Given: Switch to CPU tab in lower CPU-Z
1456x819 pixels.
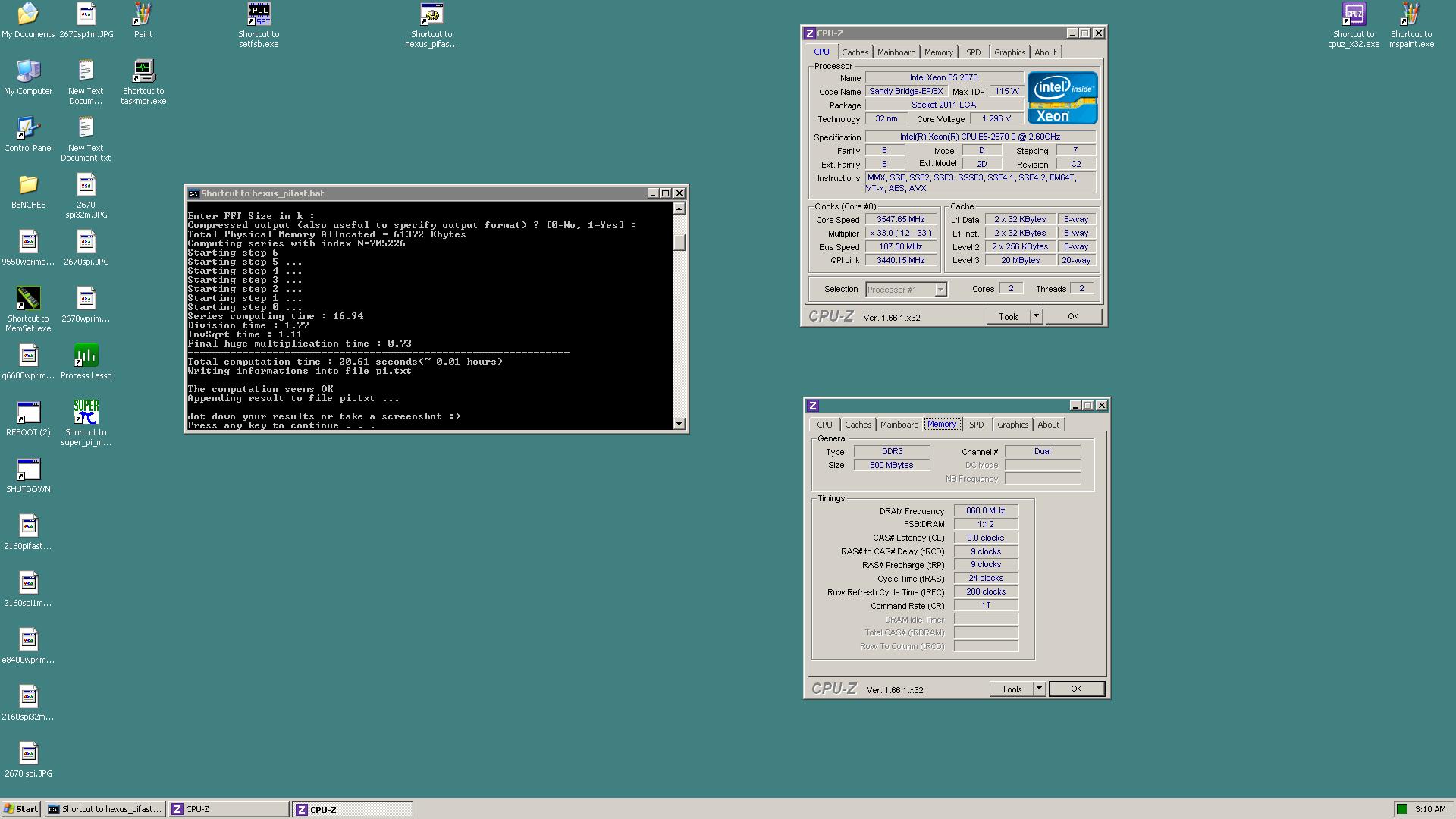Looking at the screenshot, I should [824, 425].
